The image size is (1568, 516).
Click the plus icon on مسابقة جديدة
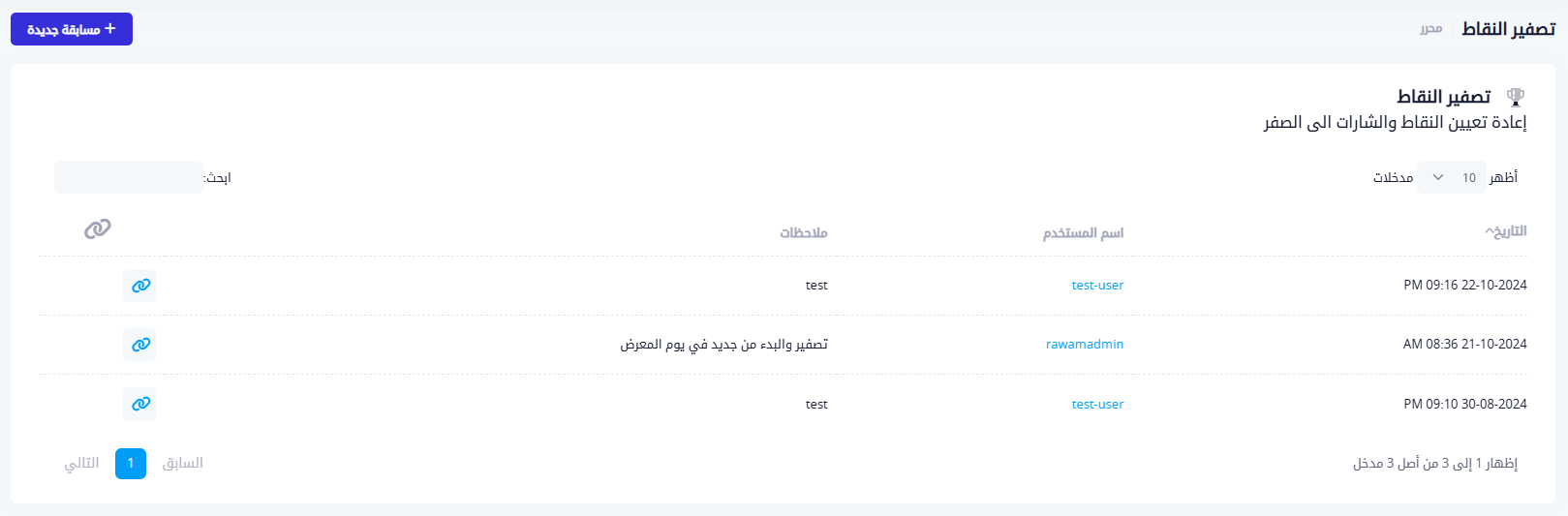coord(110,29)
